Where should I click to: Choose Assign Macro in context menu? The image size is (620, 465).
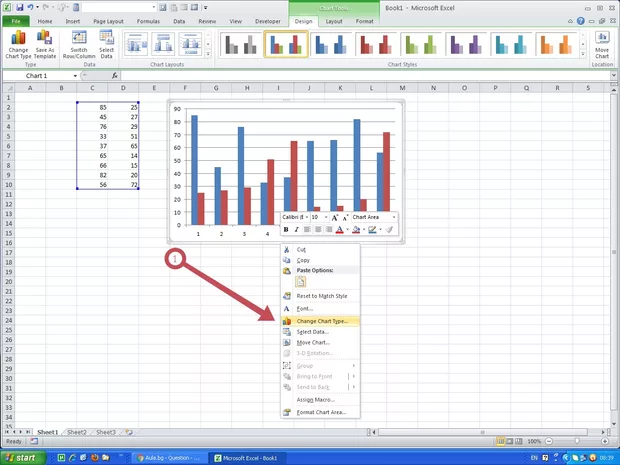pyautogui.click(x=320, y=400)
